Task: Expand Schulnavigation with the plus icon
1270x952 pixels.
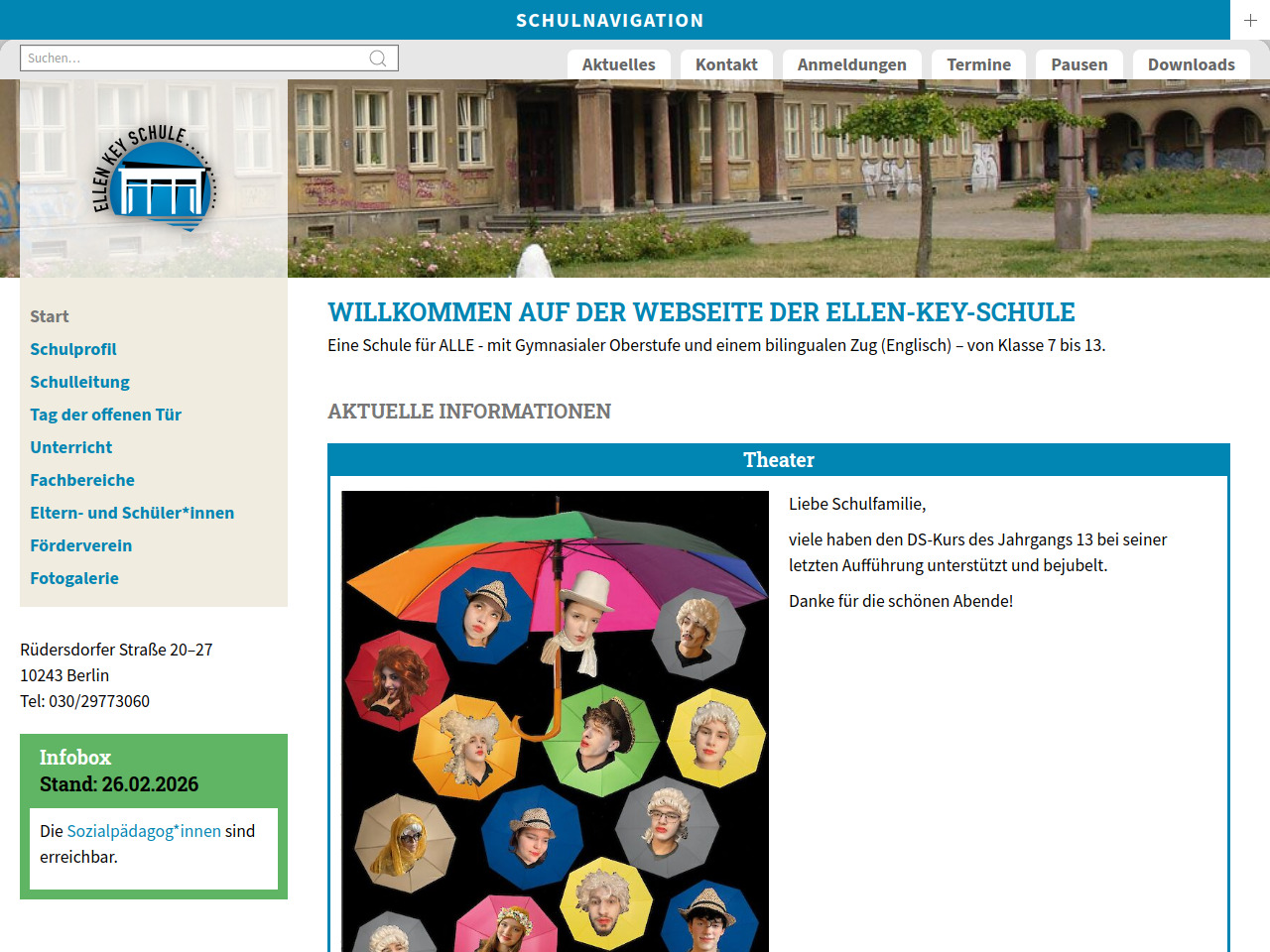Action: [1250, 20]
